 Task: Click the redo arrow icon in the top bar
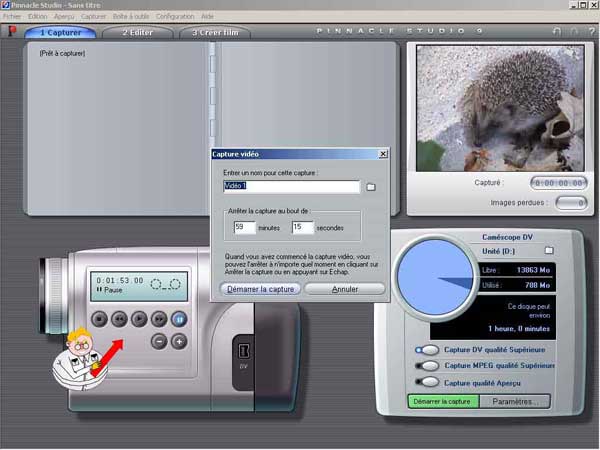click(574, 31)
